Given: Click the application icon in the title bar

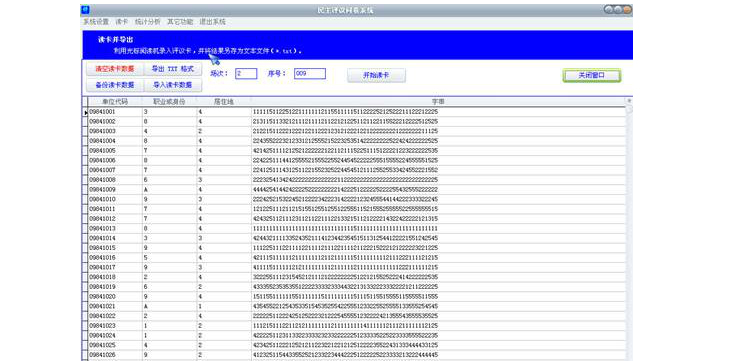Looking at the screenshot, I should [85, 9].
